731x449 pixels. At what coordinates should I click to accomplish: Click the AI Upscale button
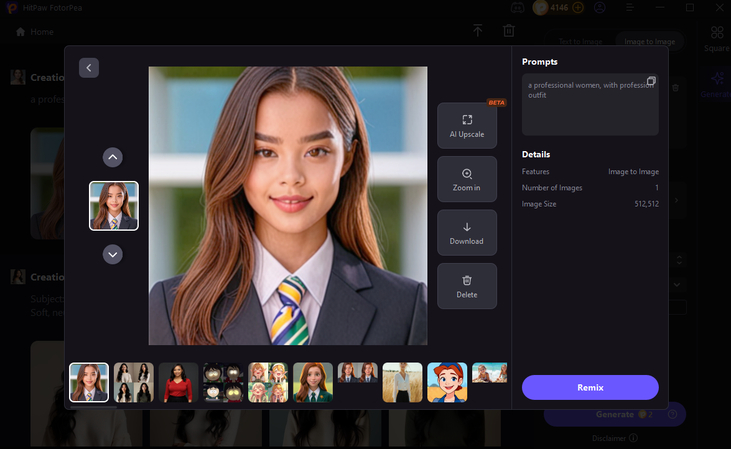click(x=466, y=125)
